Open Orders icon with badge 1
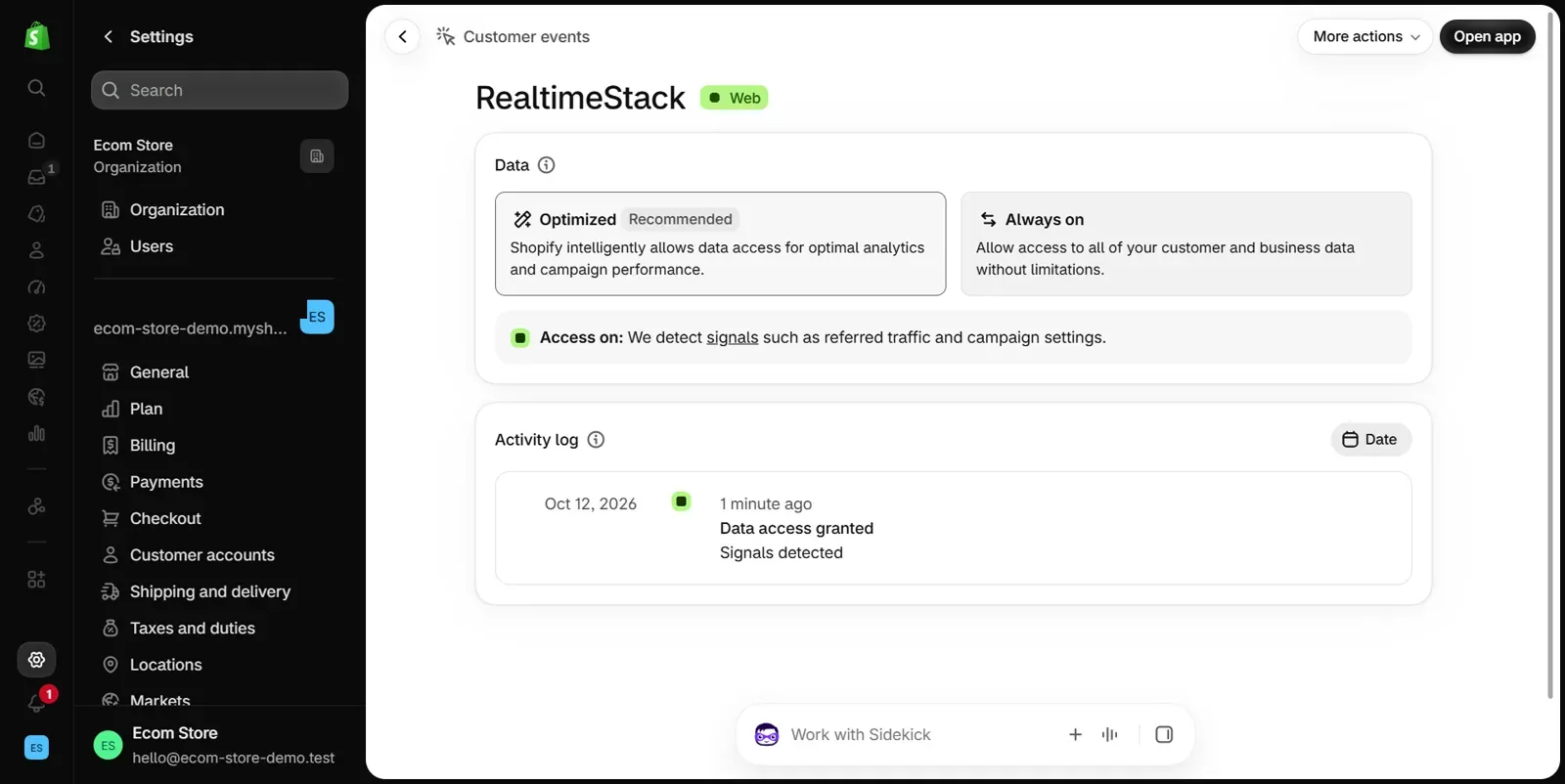This screenshot has height=784, width=1565. point(36,177)
